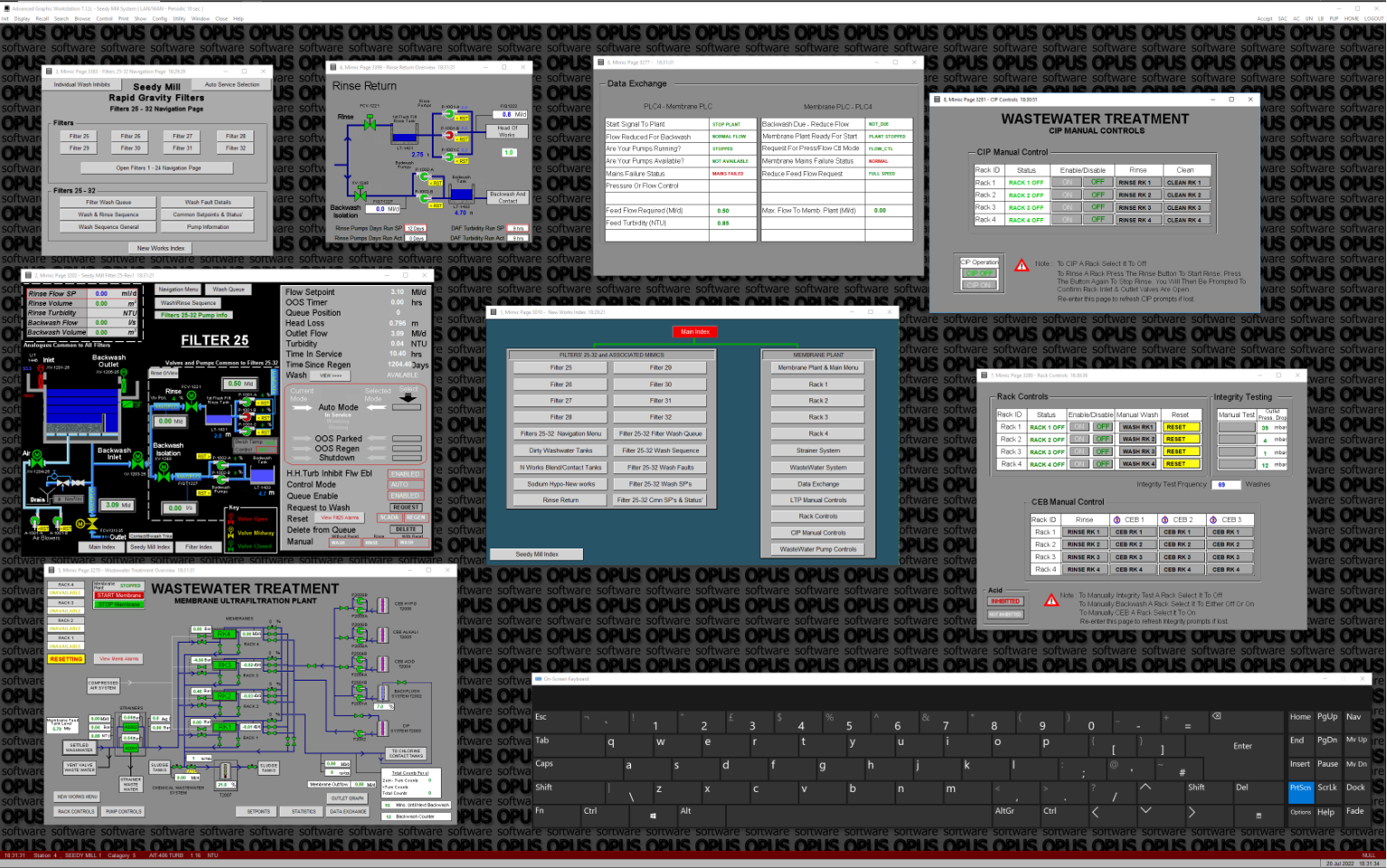The height and width of the screenshot is (868, 1387).
Task: Click the right arrow key on on-screen keyboard
Action: [1210, 816]
